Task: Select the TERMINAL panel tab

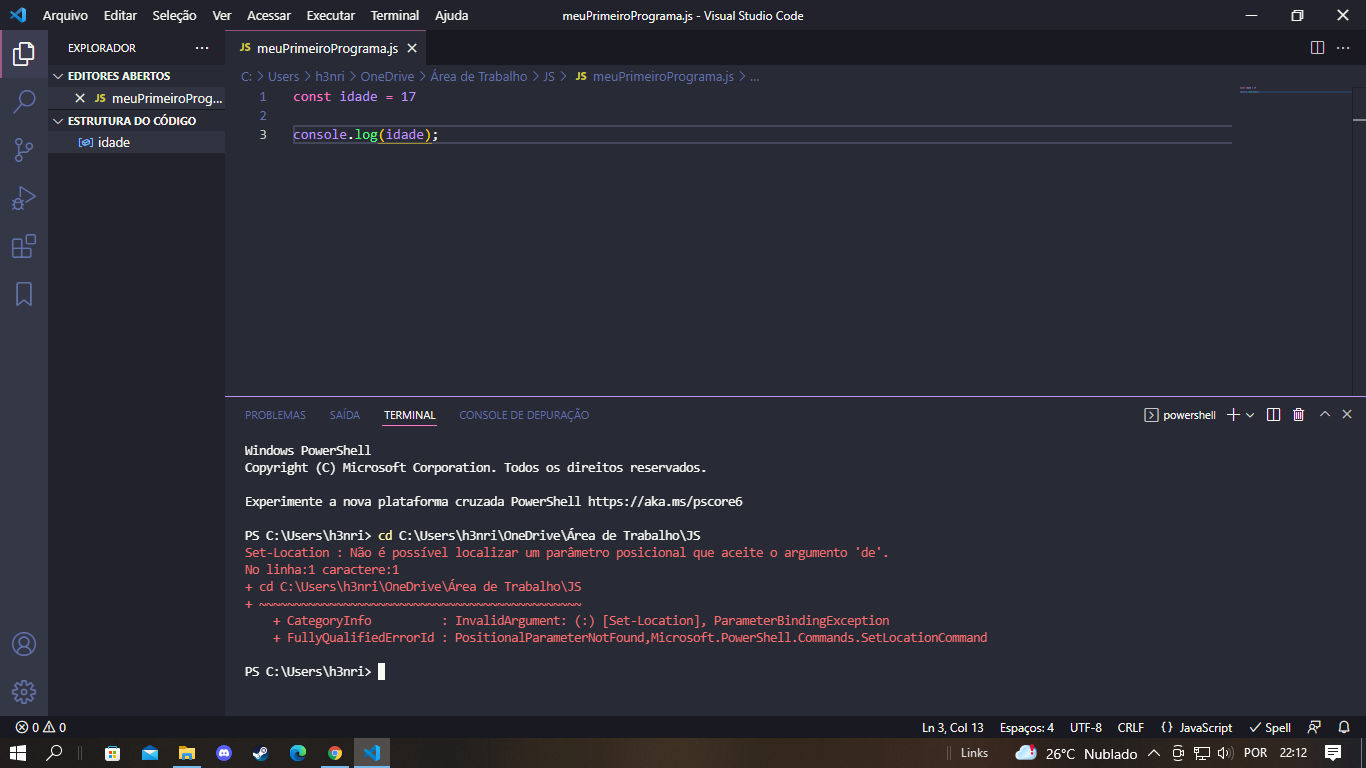Action: (x=410, y=415)
